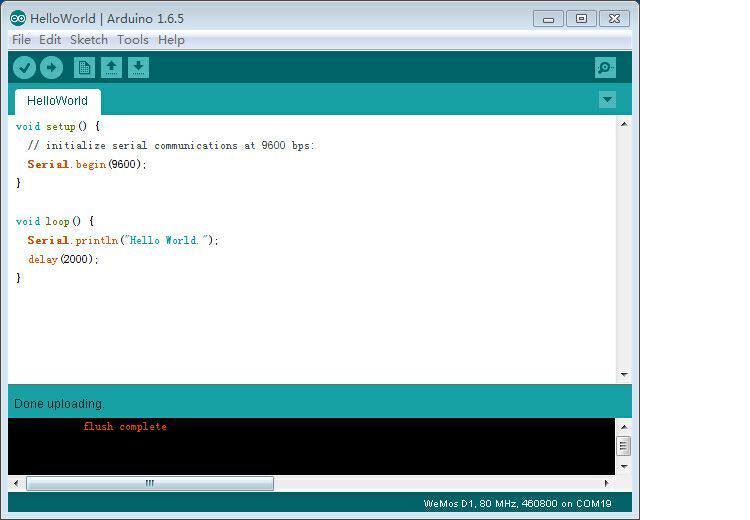Open the File menu
This screenshot has width=750, height=520.
[21, 40]
